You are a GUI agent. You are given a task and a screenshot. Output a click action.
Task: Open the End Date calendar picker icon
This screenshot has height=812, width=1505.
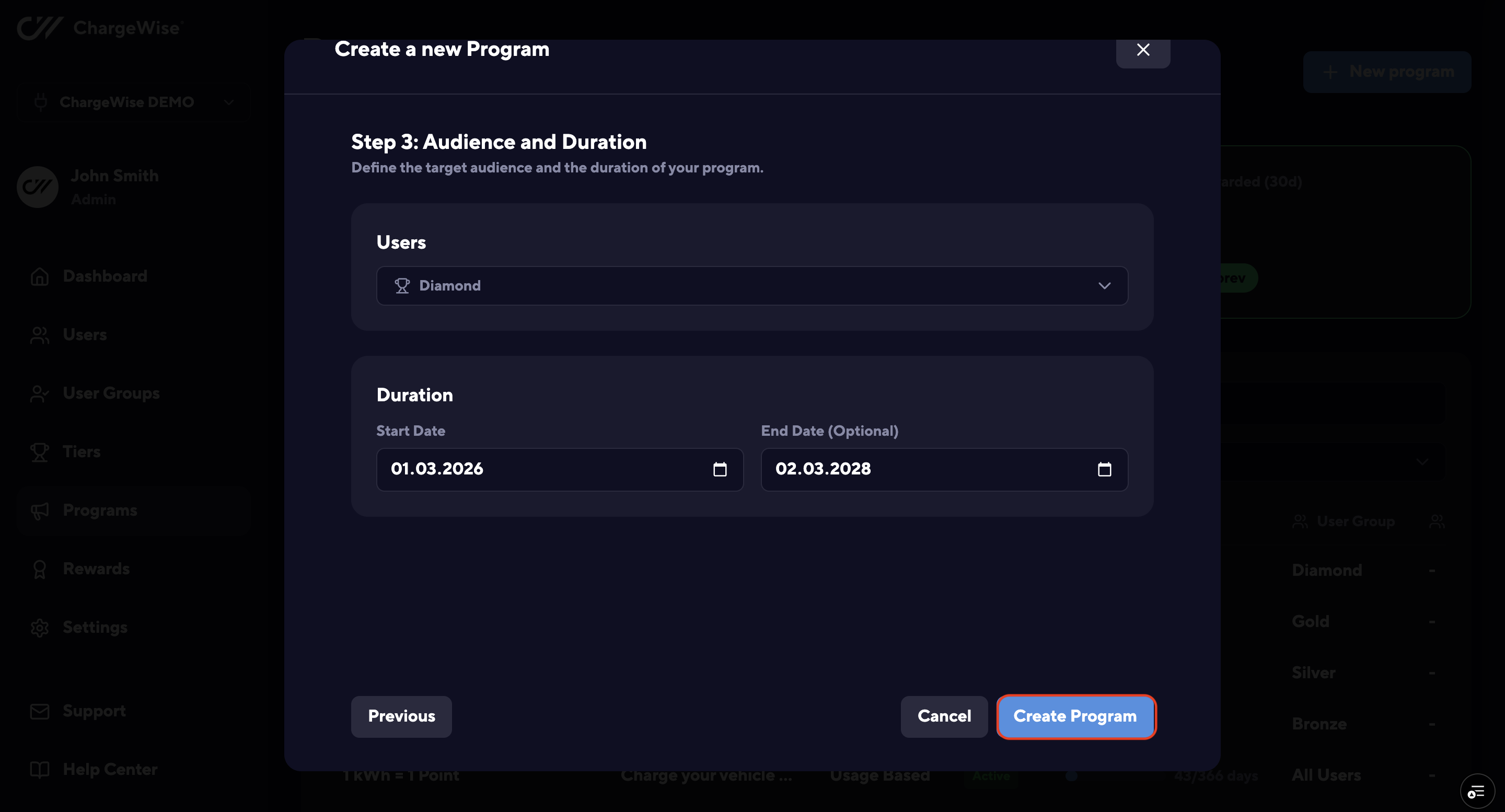point(1104,469)
